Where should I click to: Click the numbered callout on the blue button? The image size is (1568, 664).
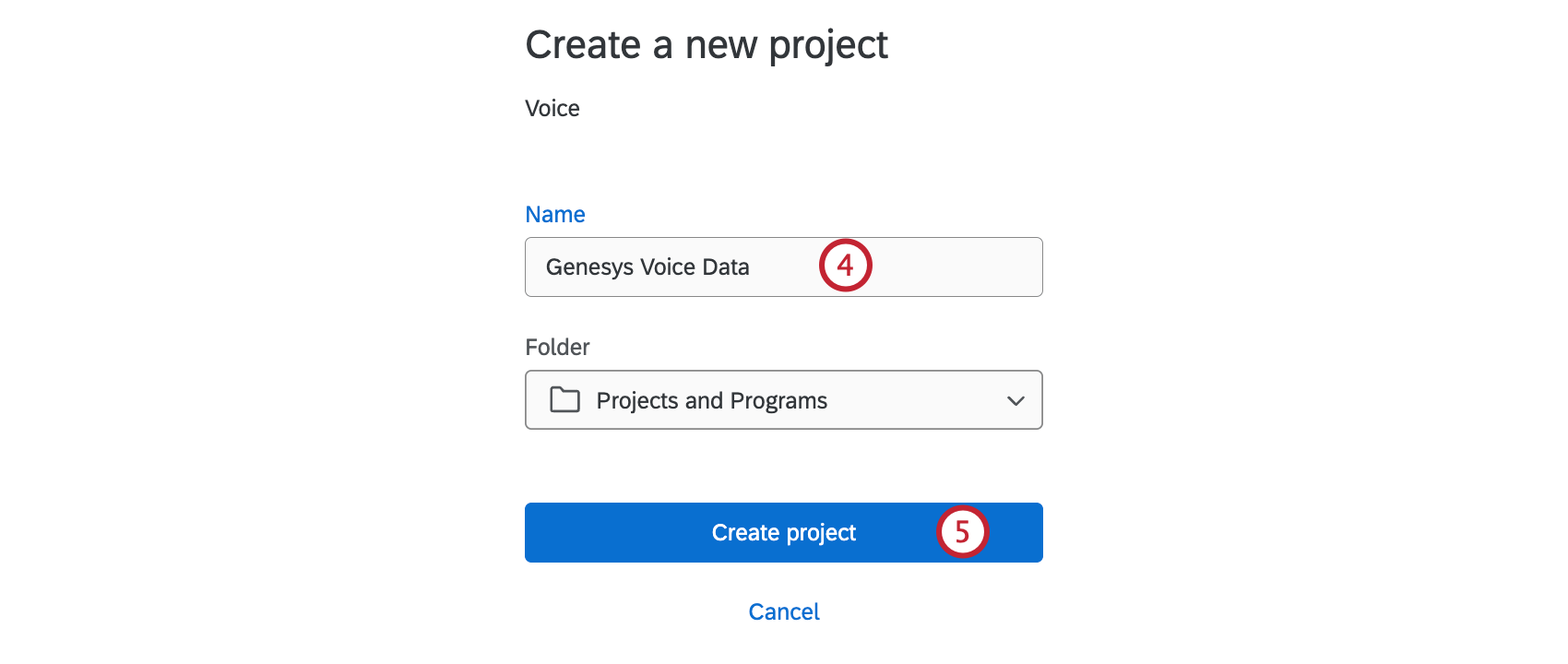[x=963, y=532]
